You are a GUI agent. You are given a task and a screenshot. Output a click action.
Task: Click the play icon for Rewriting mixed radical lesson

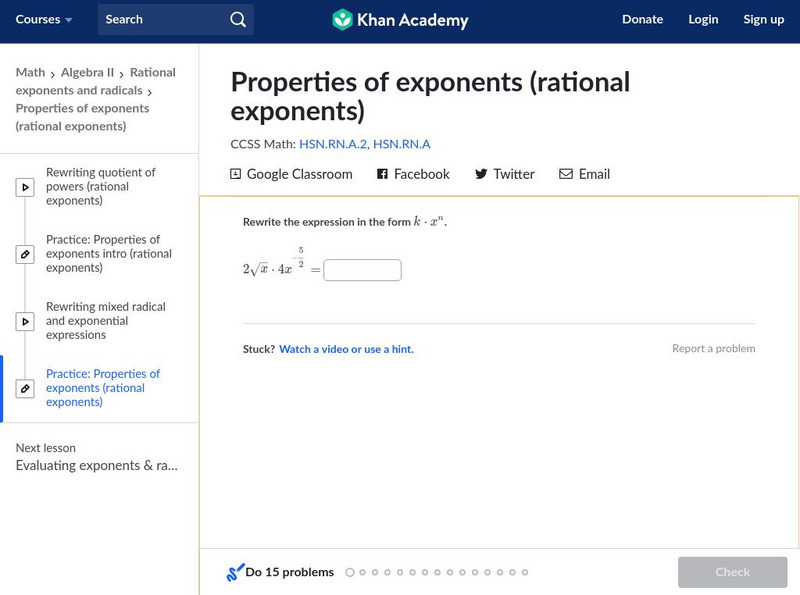[x=25, y=321]
